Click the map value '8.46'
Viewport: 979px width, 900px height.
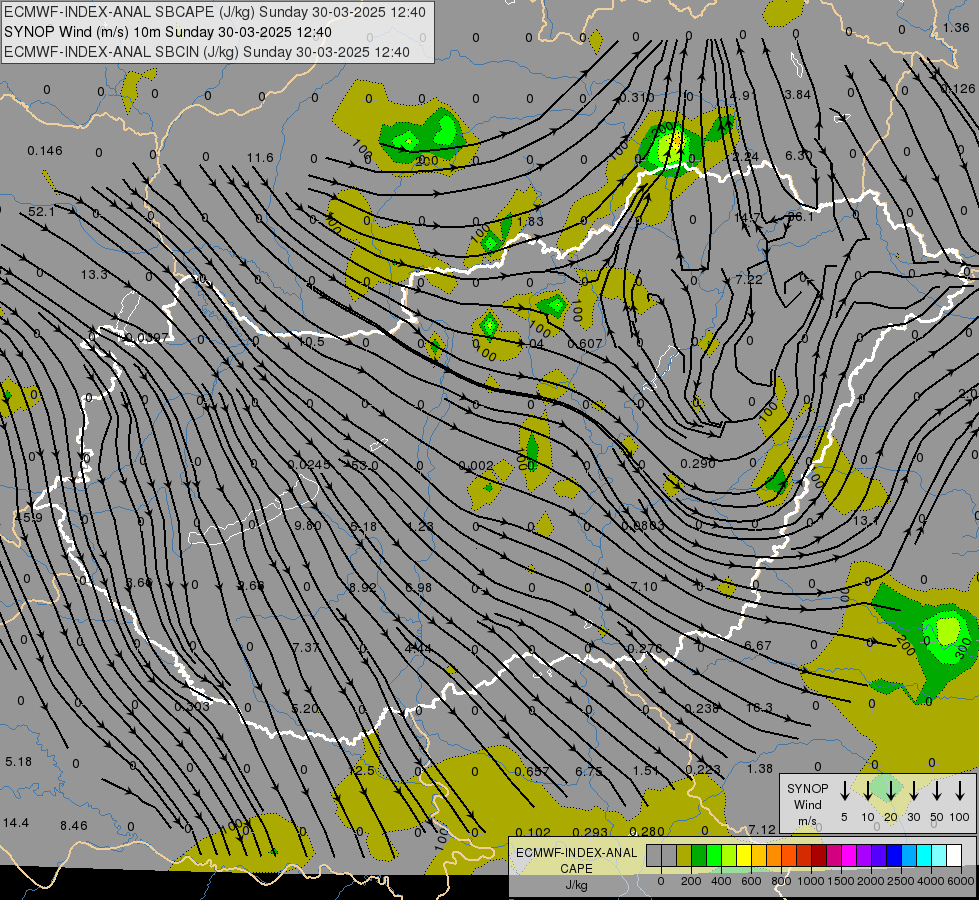(x=74, y=825)
